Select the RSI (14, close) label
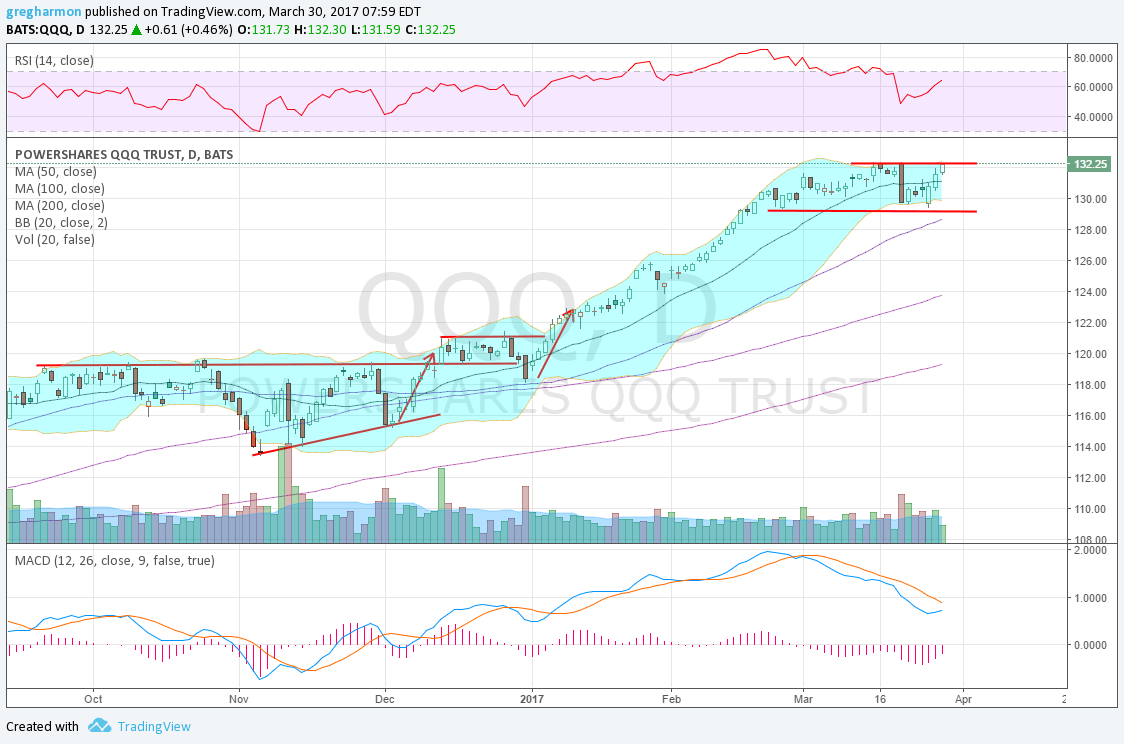 (x=54, y=61)
